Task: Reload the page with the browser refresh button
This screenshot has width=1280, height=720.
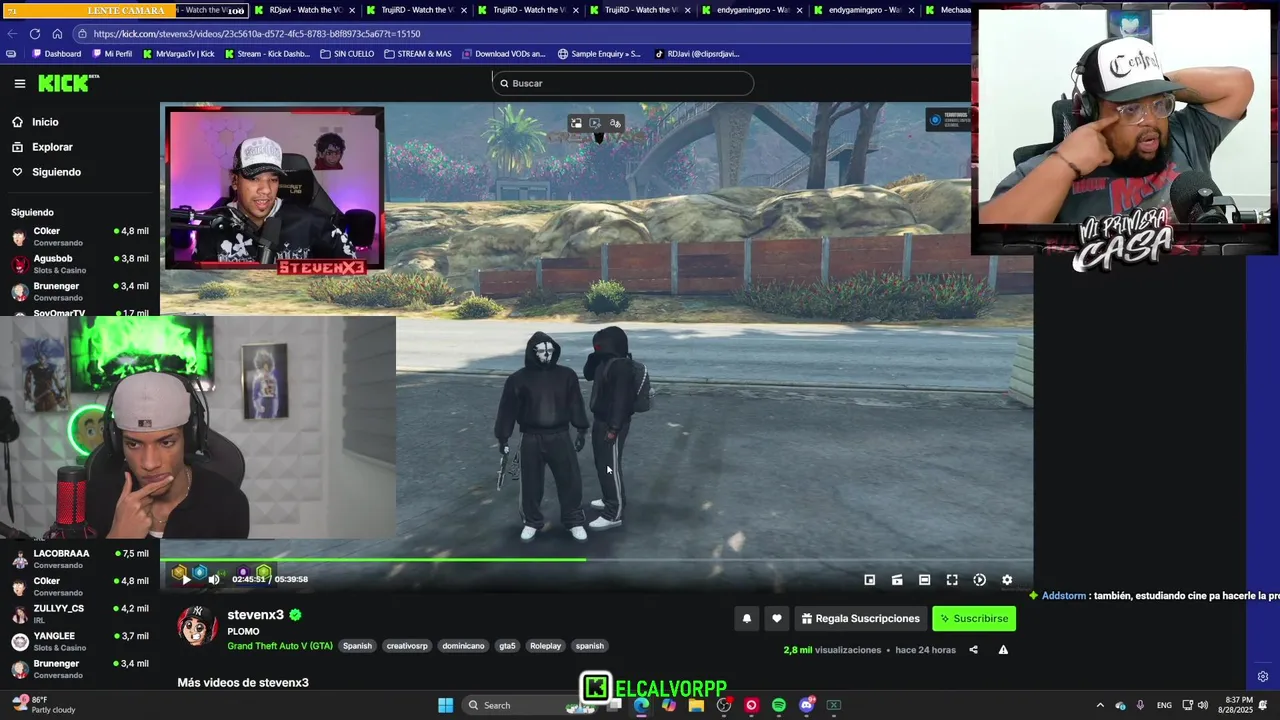Action: (x=35, y=33)
